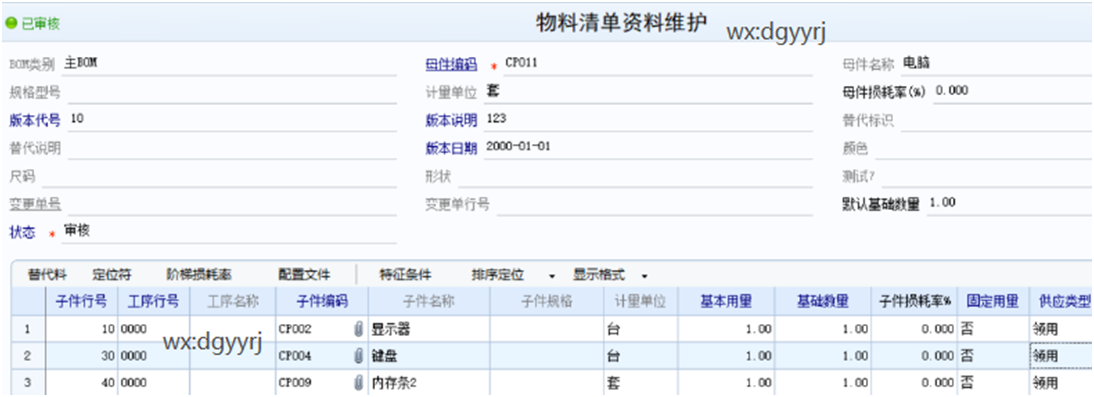1094x397 pixels.
Task: Click the green 已审核 status icon
Action: tap(10, 23)
